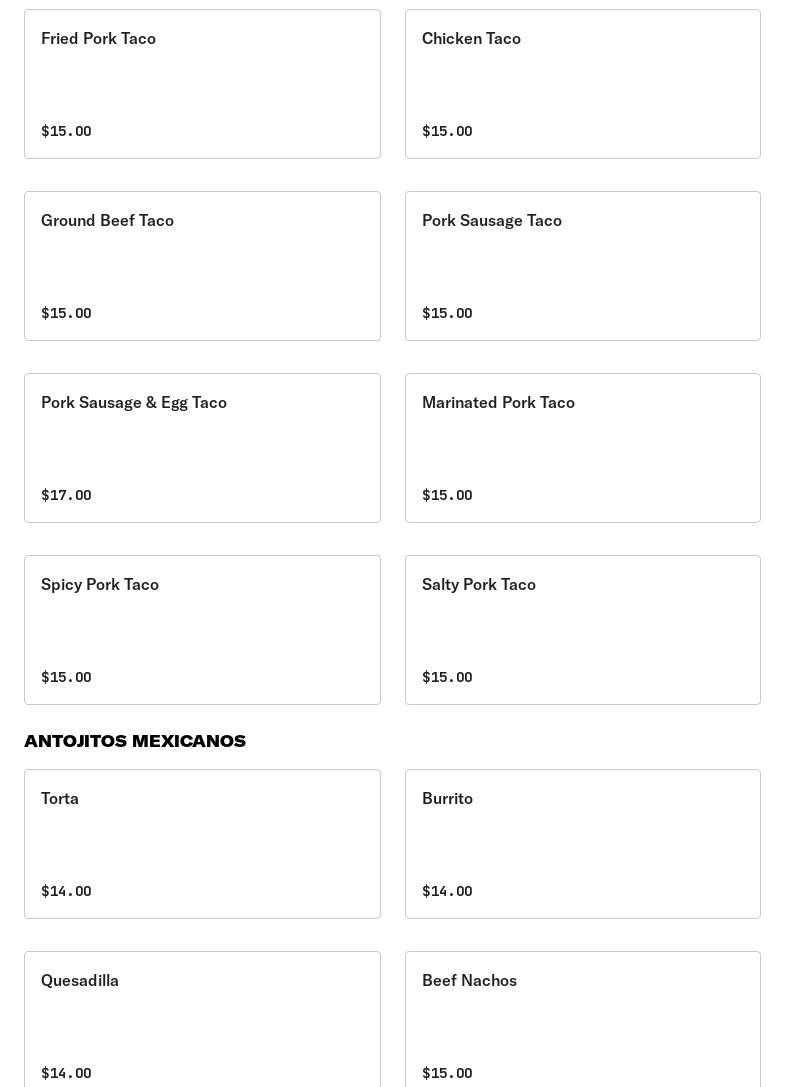The width and height of the screenshot is (785, 1087).
Task: Choose the Burrito item card
Action: 583,844
